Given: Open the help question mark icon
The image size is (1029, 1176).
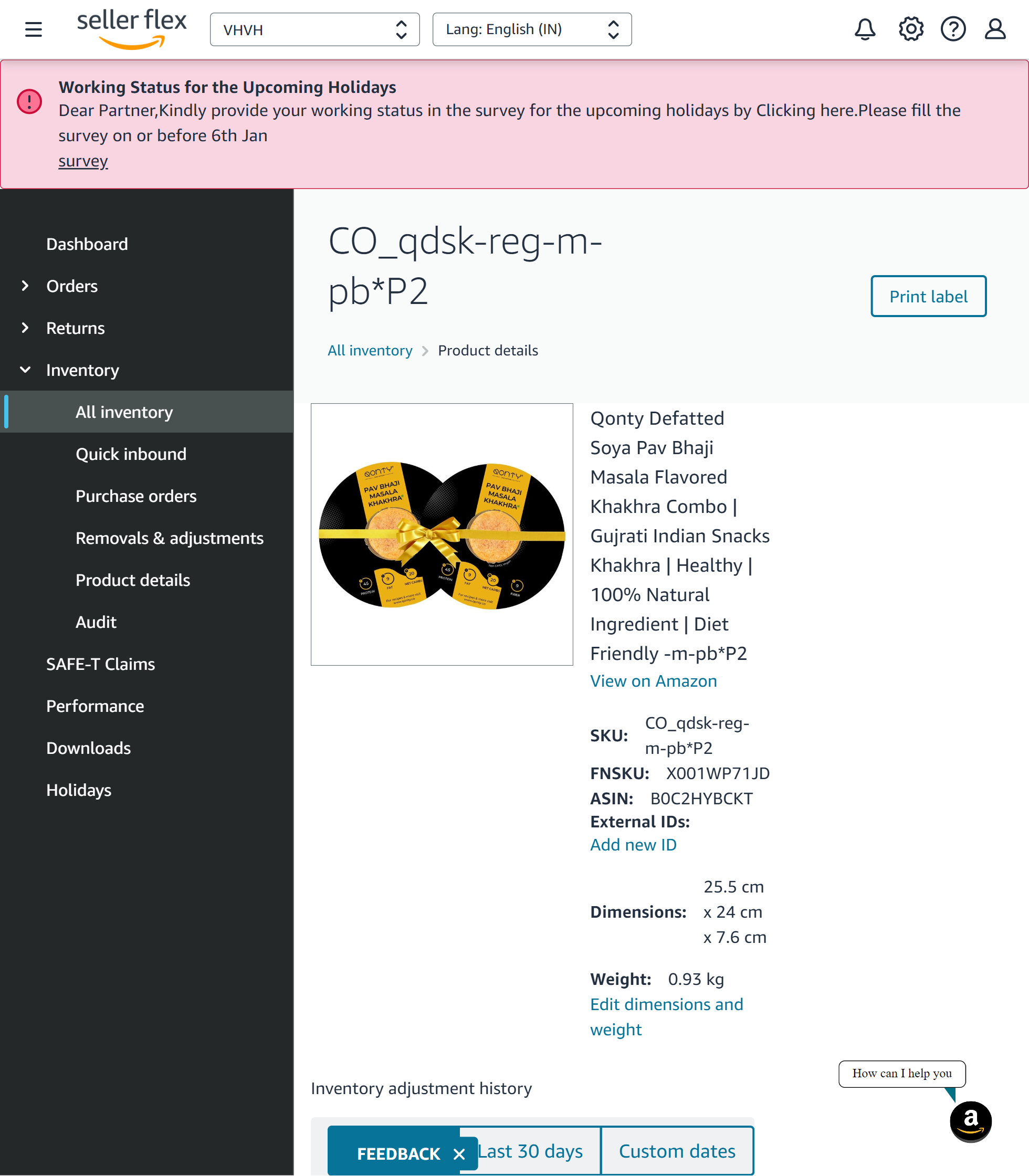Looking at the screenshot, I should pyautogui.click(x=953, y=29).
